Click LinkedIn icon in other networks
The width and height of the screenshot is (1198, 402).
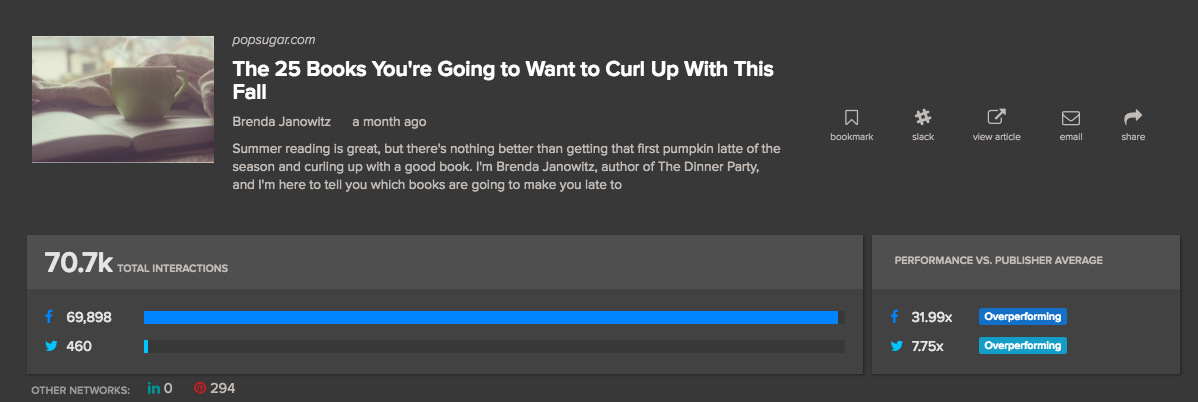coord(153,388)
